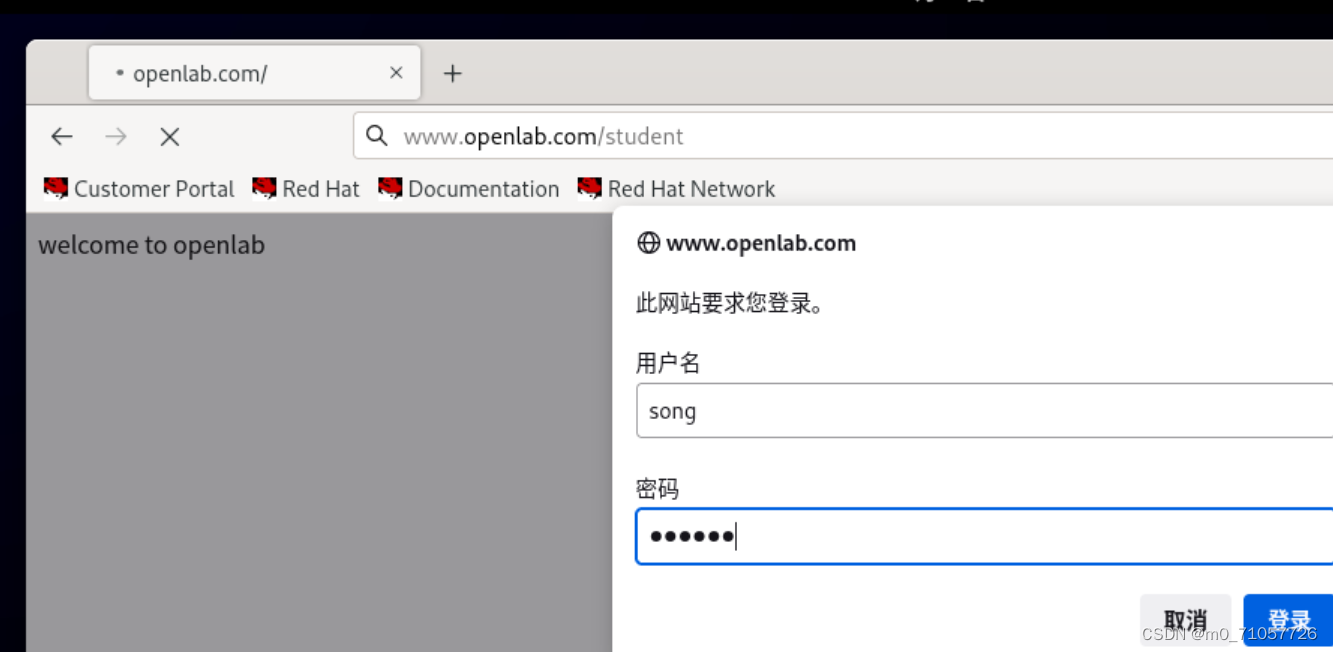The image size is (1333, 652).
Task: Click the address bar showing www.openlab.com/student
Action: point(600,136)
